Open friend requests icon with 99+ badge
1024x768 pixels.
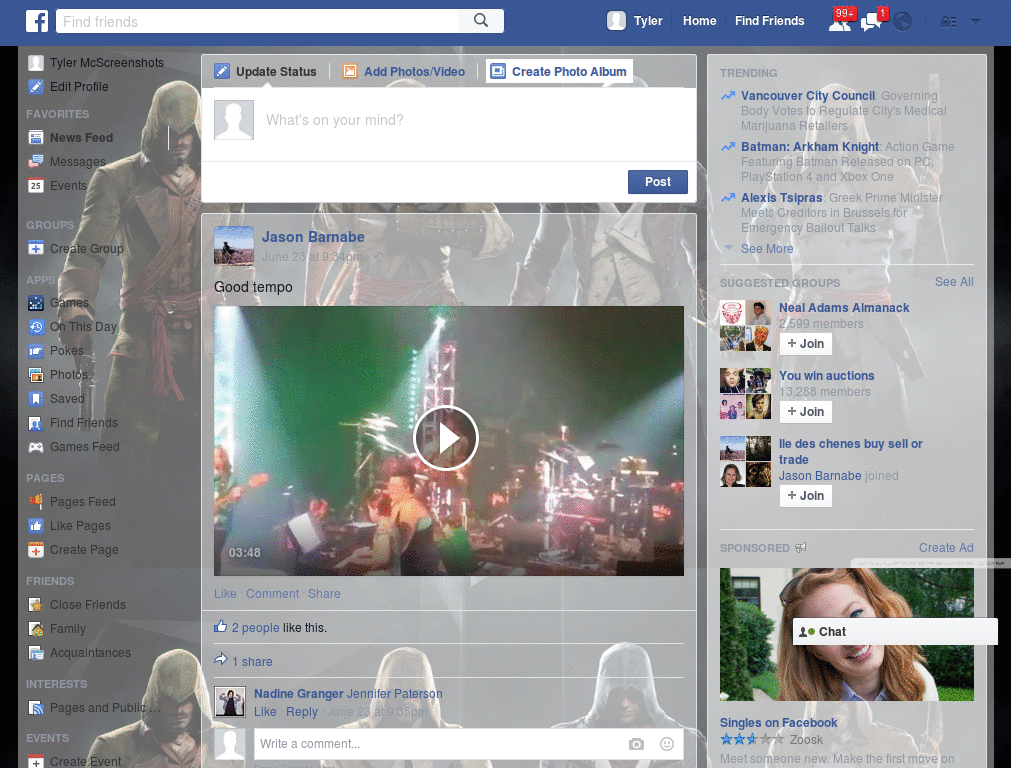pyautogui.click(x=840, y=22)
